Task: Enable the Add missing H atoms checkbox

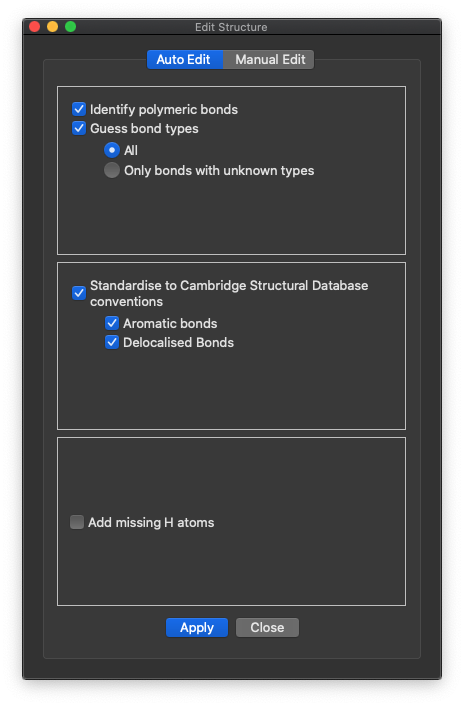Action: (77, 522)
